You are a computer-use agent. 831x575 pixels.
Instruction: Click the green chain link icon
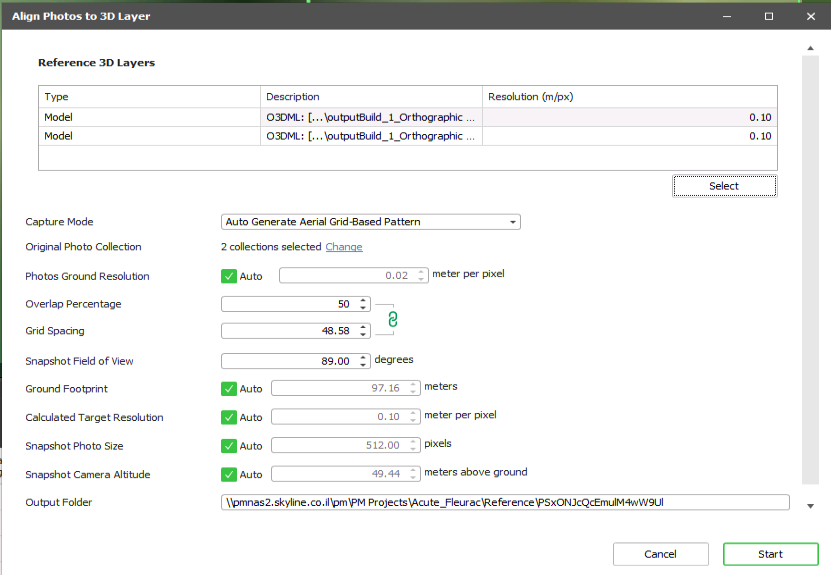point(393,318)
